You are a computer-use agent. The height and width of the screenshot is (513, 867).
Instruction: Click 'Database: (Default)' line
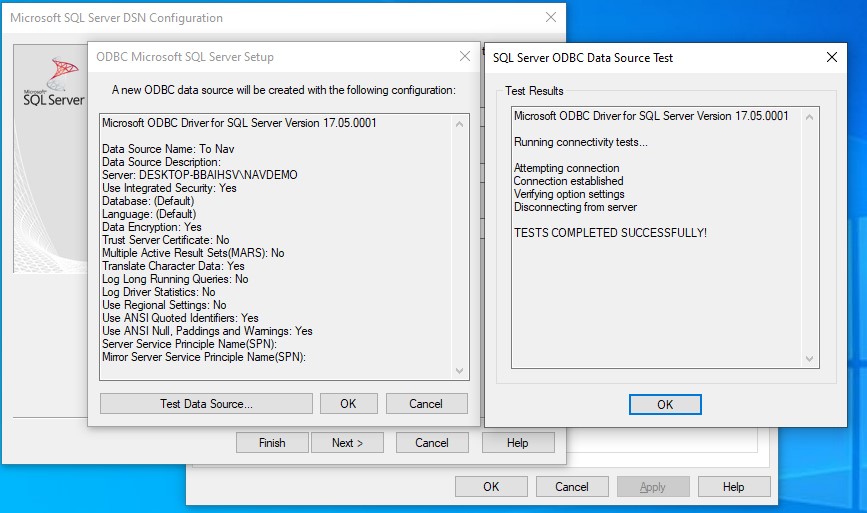148,201
